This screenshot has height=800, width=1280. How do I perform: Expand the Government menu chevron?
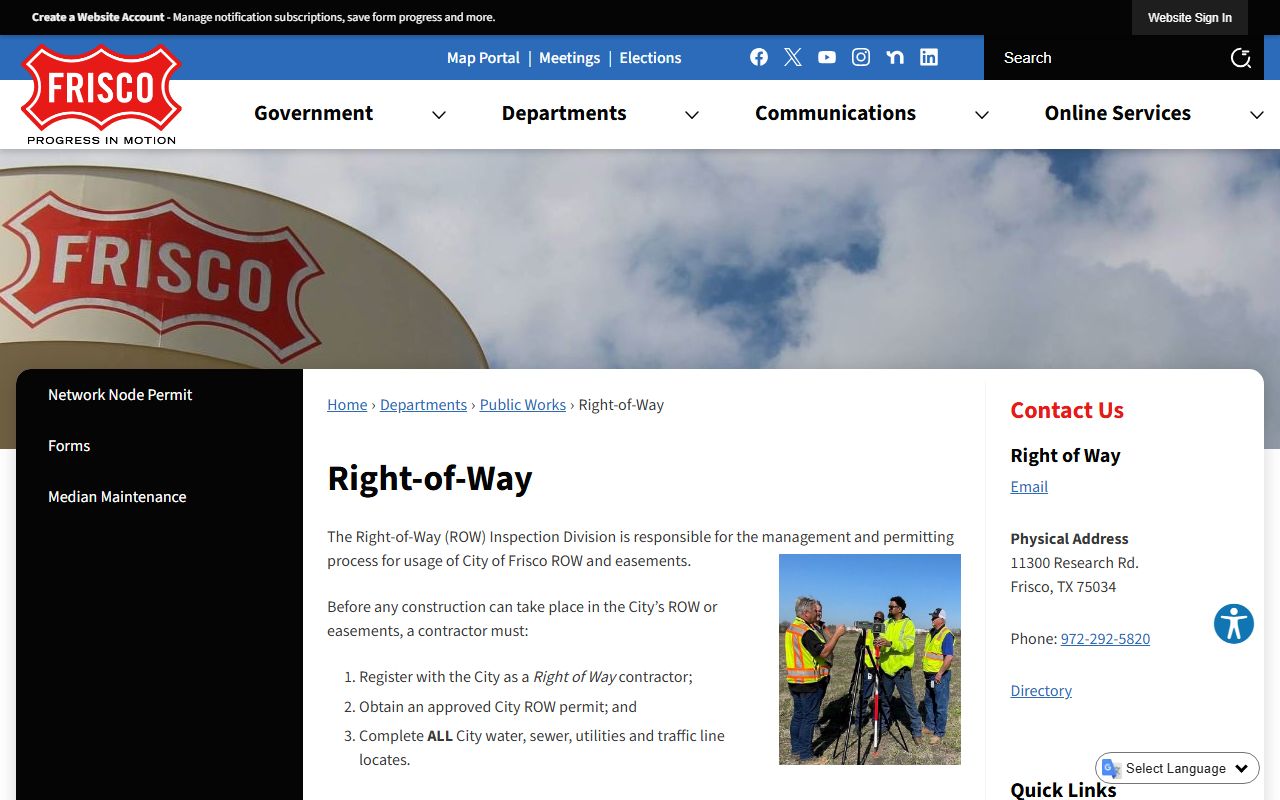(x=439, y=115)
